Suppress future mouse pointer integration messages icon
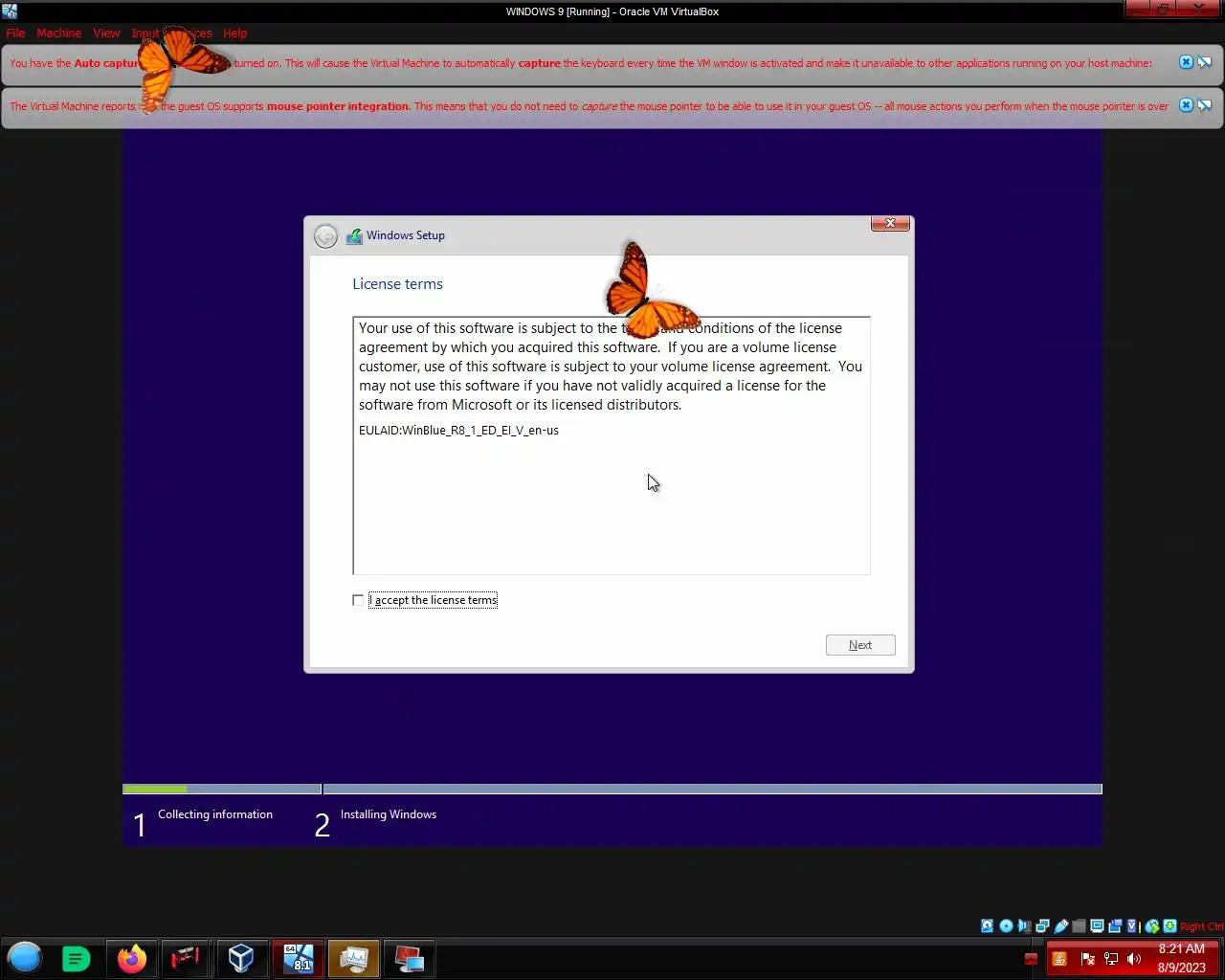1225x980 pixels. click(x=1205, y=105)
